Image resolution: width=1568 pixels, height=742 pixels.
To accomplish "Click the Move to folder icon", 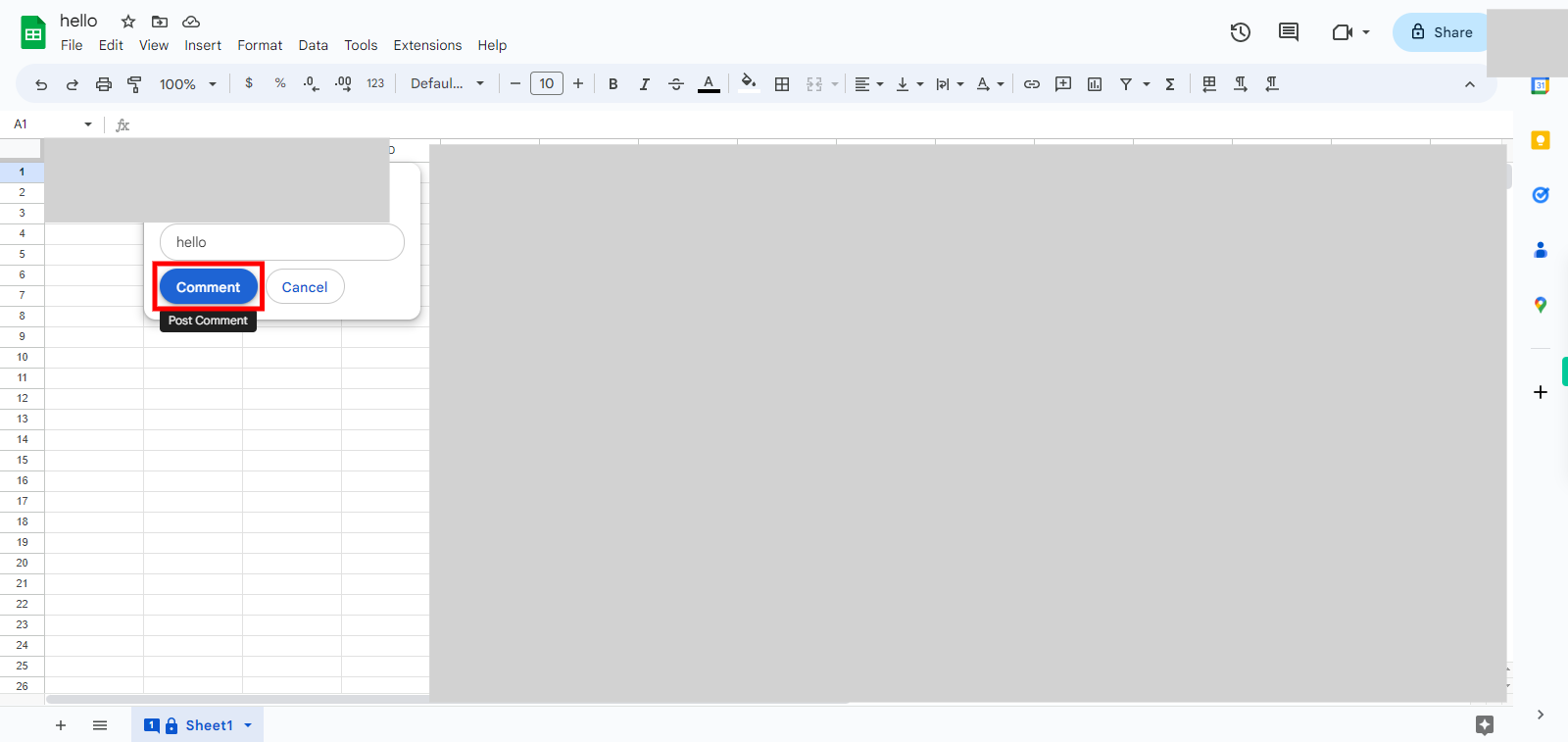I will pyautogui.click(x=160, y=22).
